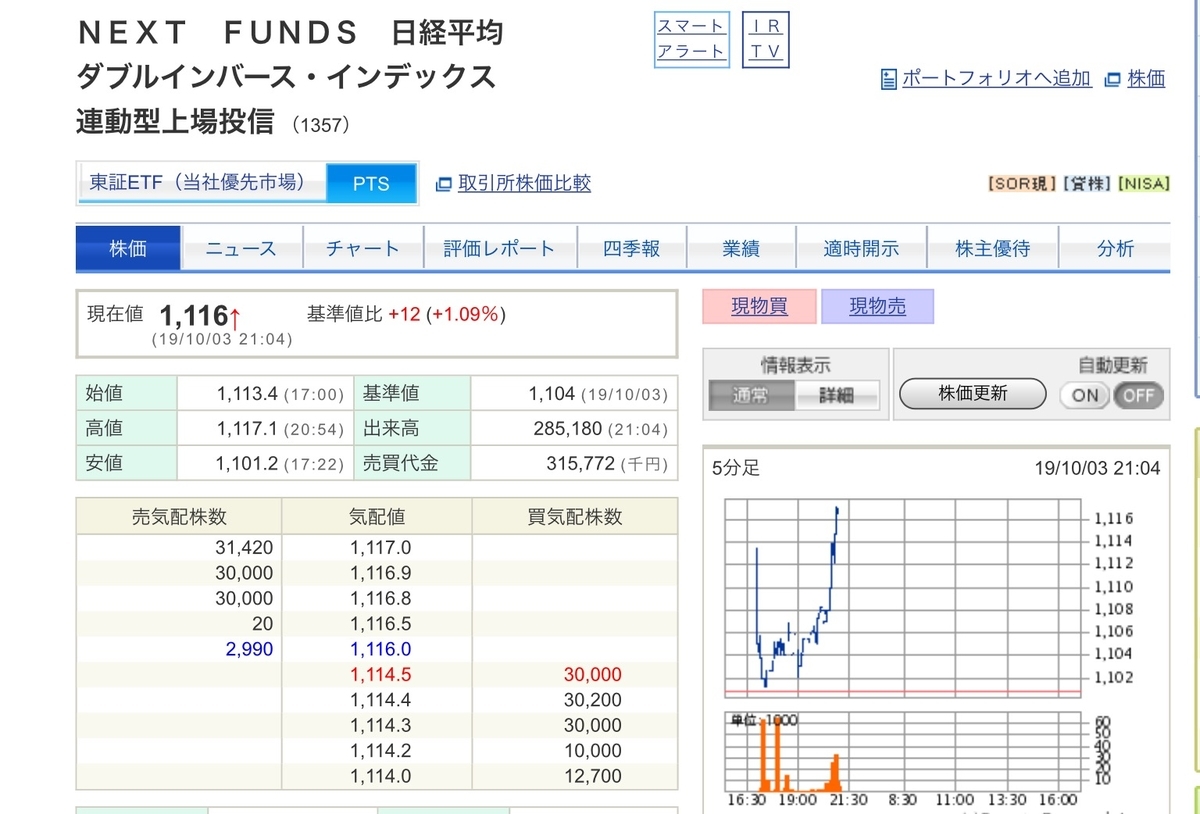Click the 株価 popup window icon
Image resolution: width=1200 pixels, height=814 pixels.
(x=1112, y=79)
